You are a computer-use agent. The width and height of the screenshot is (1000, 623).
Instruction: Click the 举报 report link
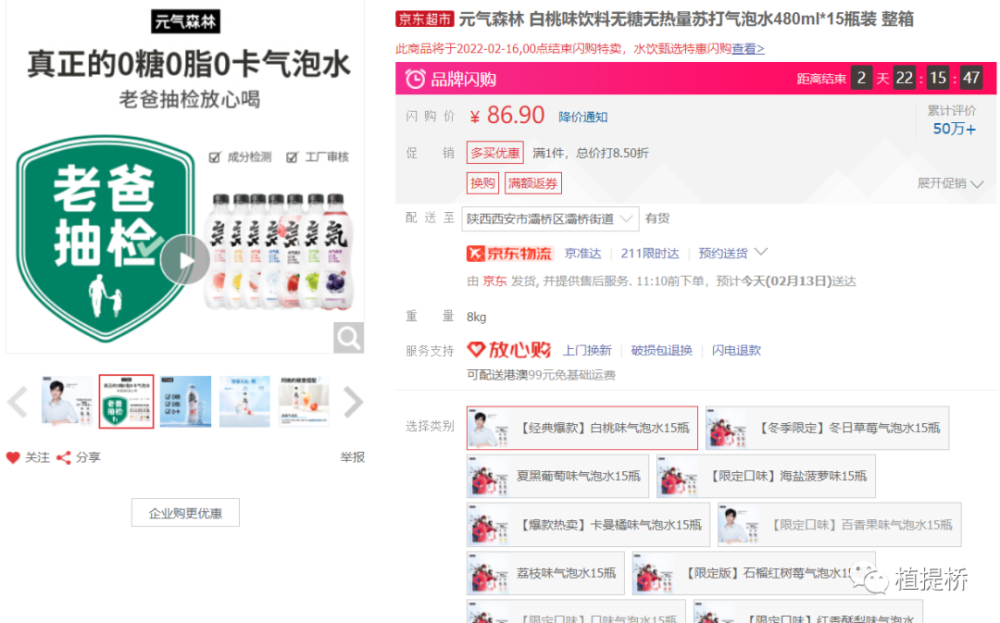pyautogui.click(x=352, y=457)
